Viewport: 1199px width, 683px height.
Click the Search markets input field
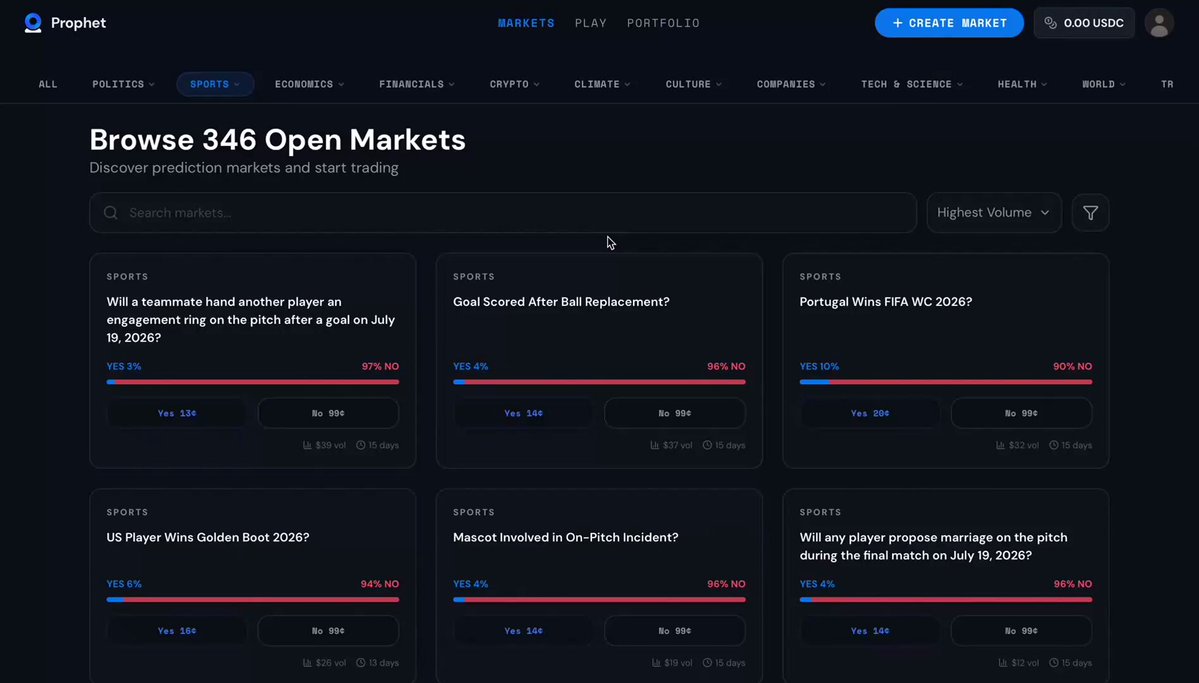[502, 213]
